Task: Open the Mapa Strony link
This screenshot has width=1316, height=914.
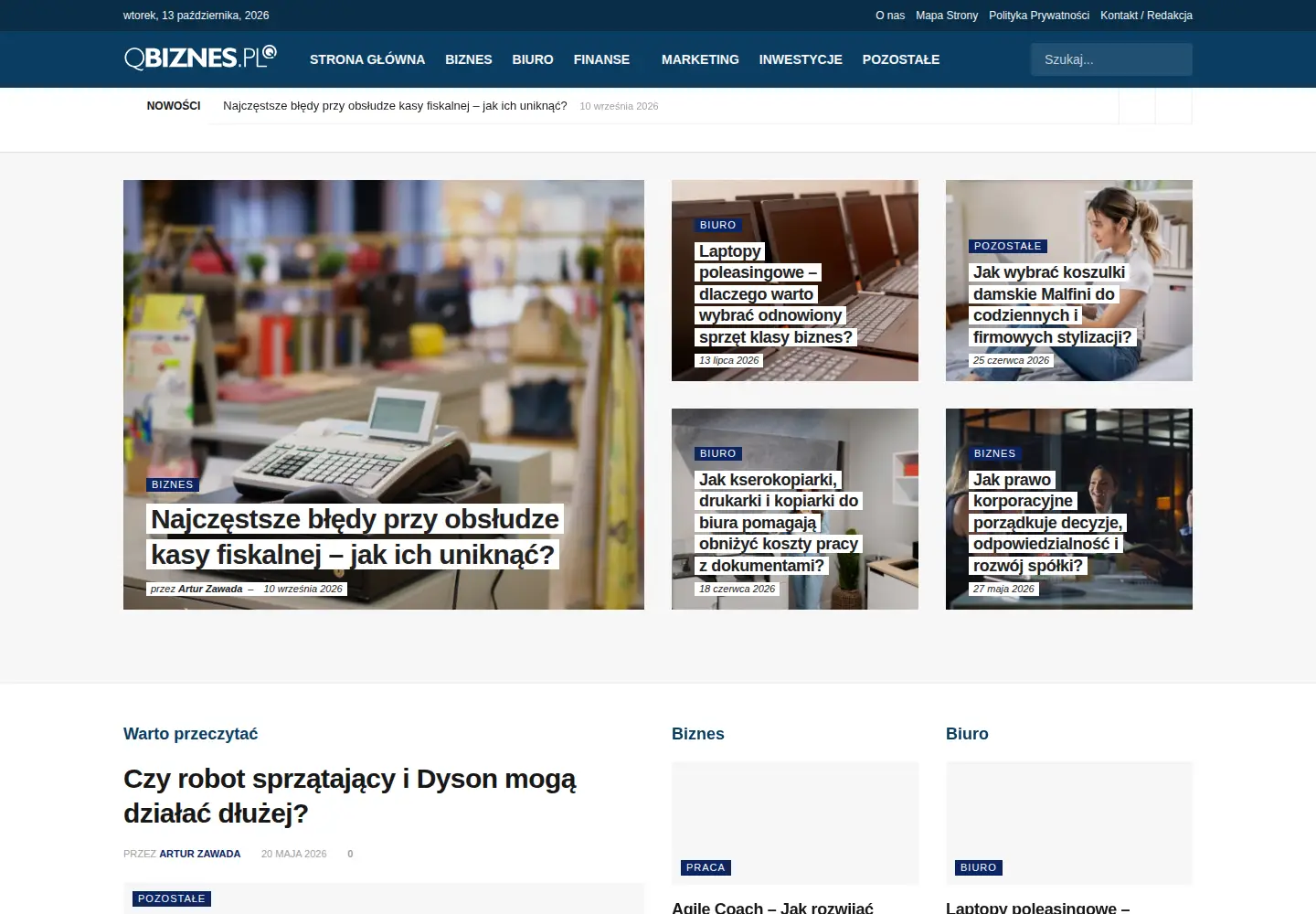Action: [x=947, y=16]
